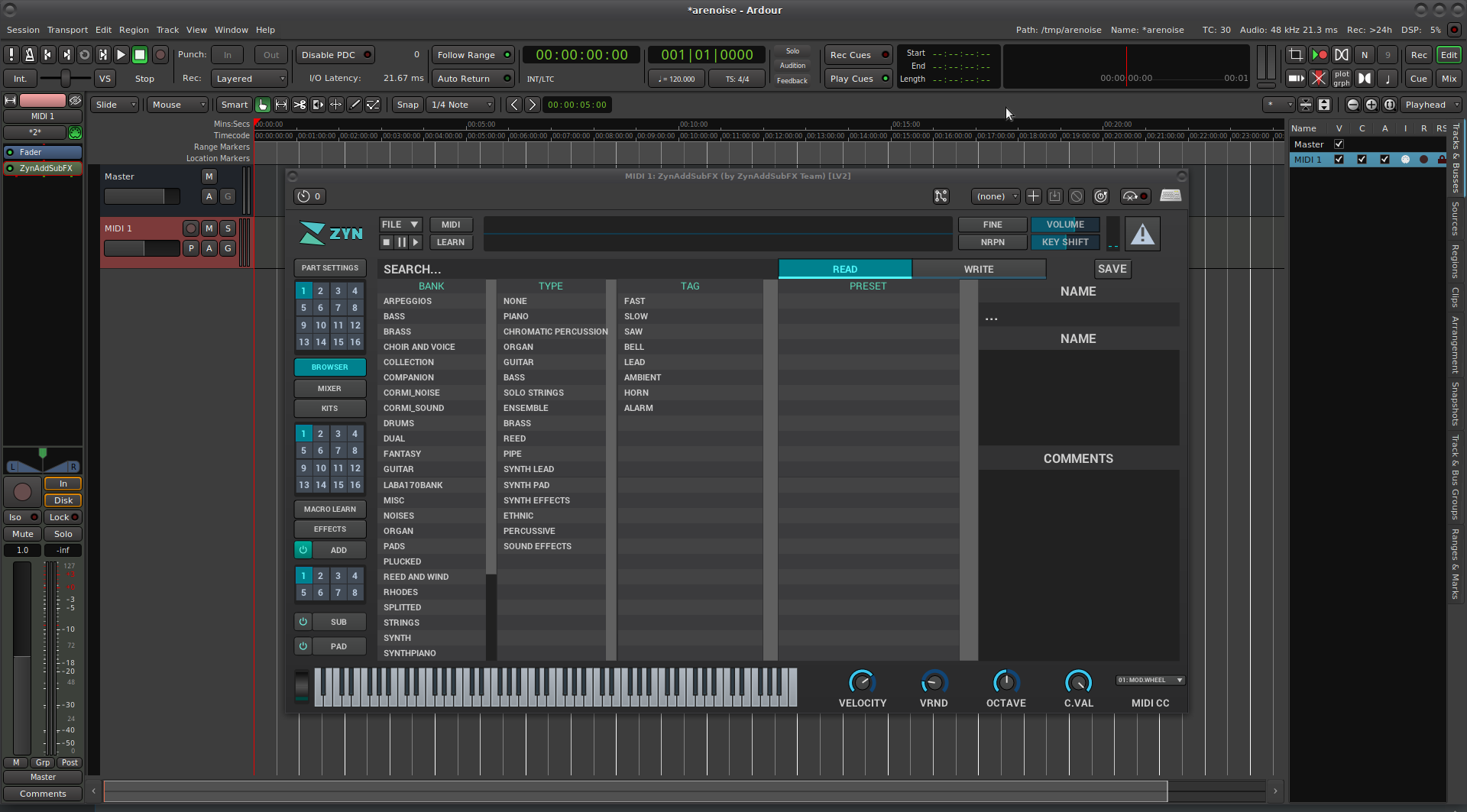Open the Transport menu
Image resolution: width=1467 pixels, height=812 pixels.
coord(67,30)
